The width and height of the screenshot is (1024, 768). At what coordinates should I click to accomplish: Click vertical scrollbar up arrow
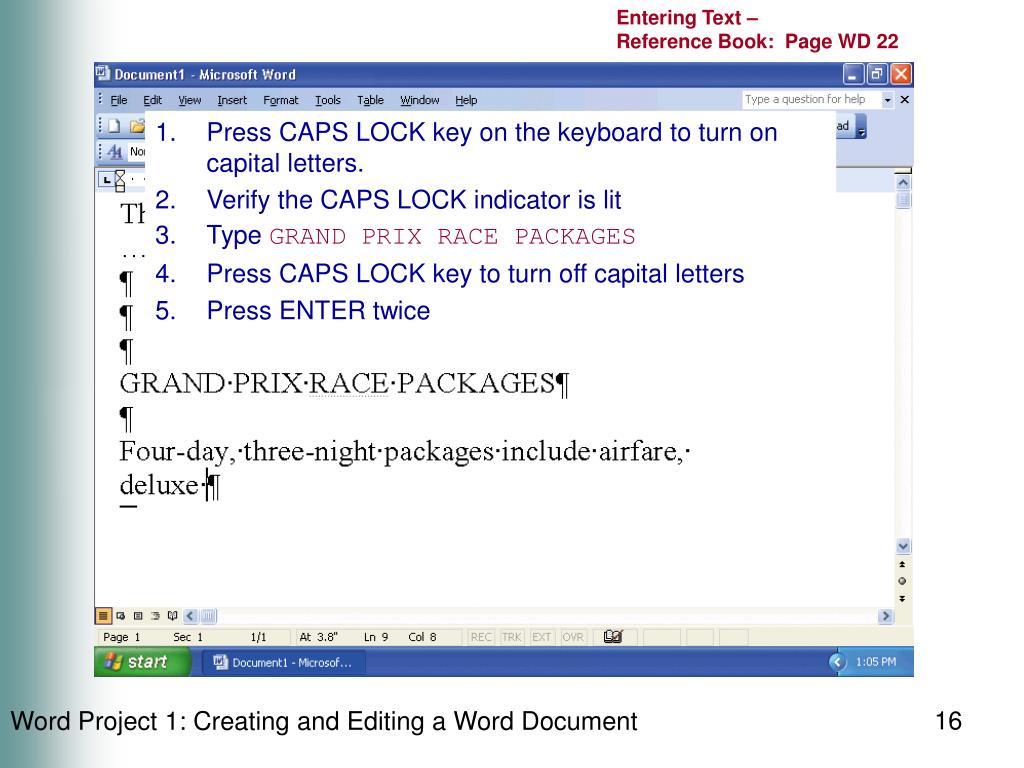click(x=903, y=183)
